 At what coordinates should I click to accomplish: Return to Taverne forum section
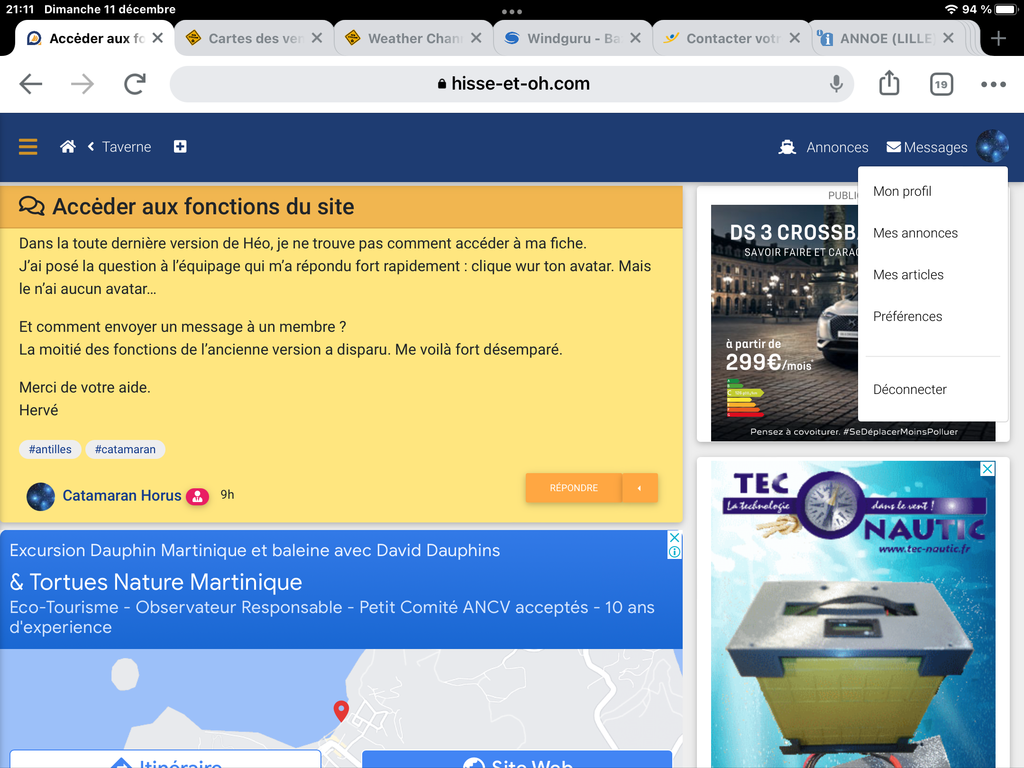point(126,147)
